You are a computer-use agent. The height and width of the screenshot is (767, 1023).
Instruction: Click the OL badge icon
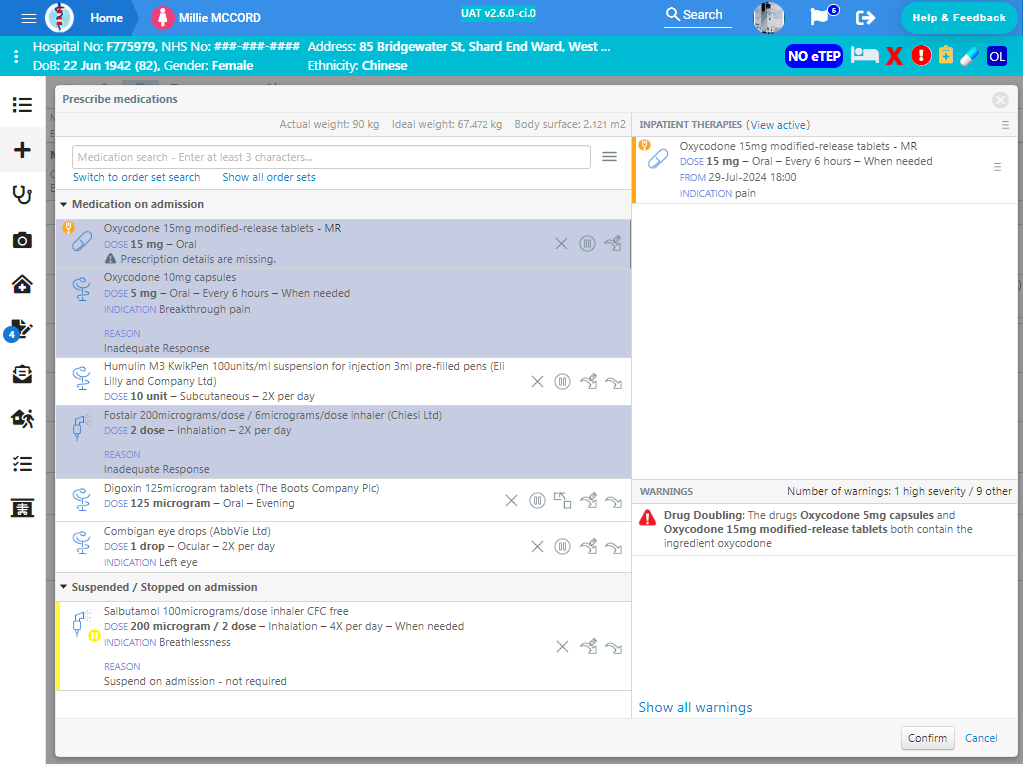[997, 56]
